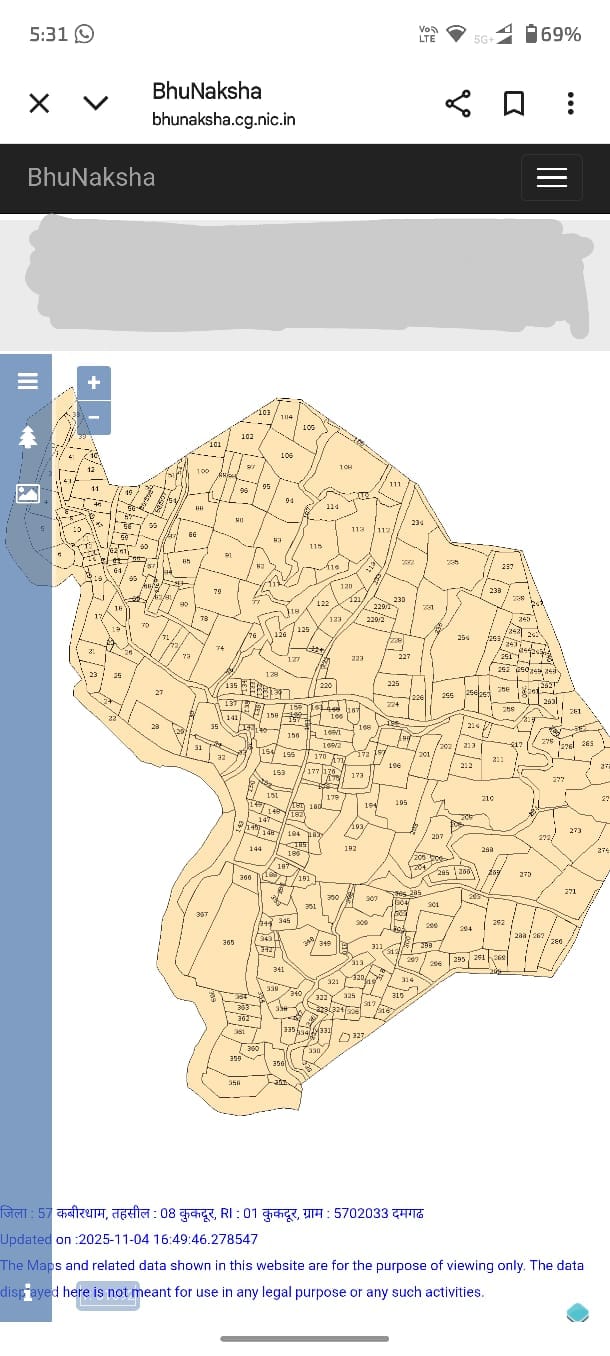610x1356 pixels.
Task: Select plot 223 on the map
Action: 357,659
